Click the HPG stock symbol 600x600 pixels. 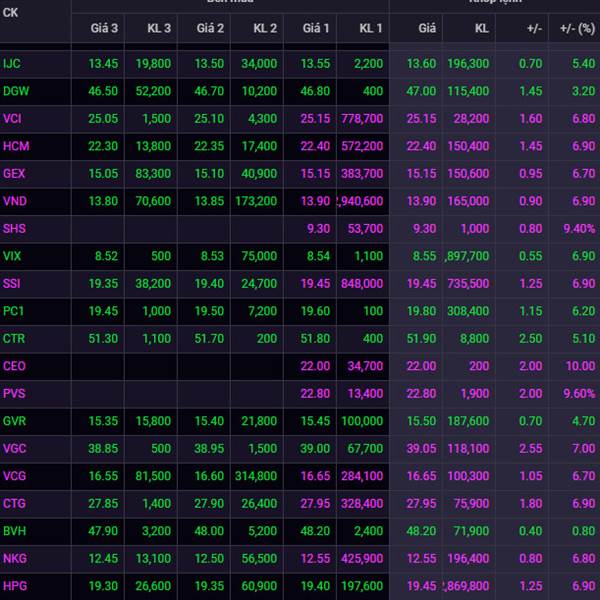point(15,586)
